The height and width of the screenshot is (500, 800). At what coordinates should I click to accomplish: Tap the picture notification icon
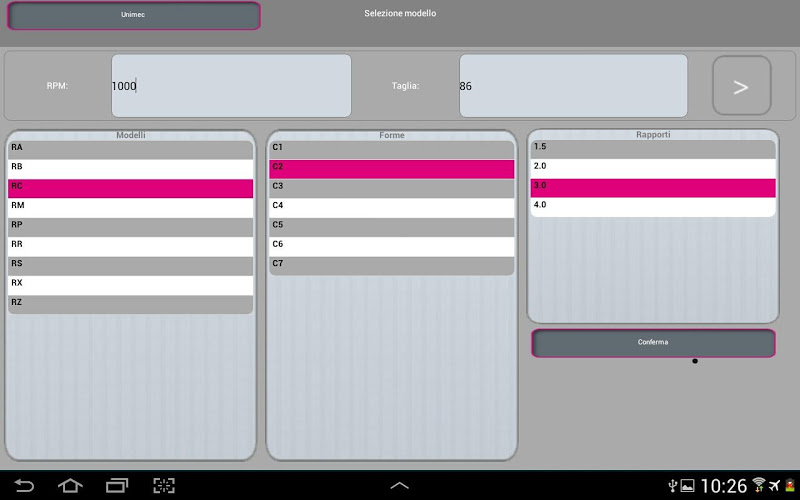pos(688,486)
